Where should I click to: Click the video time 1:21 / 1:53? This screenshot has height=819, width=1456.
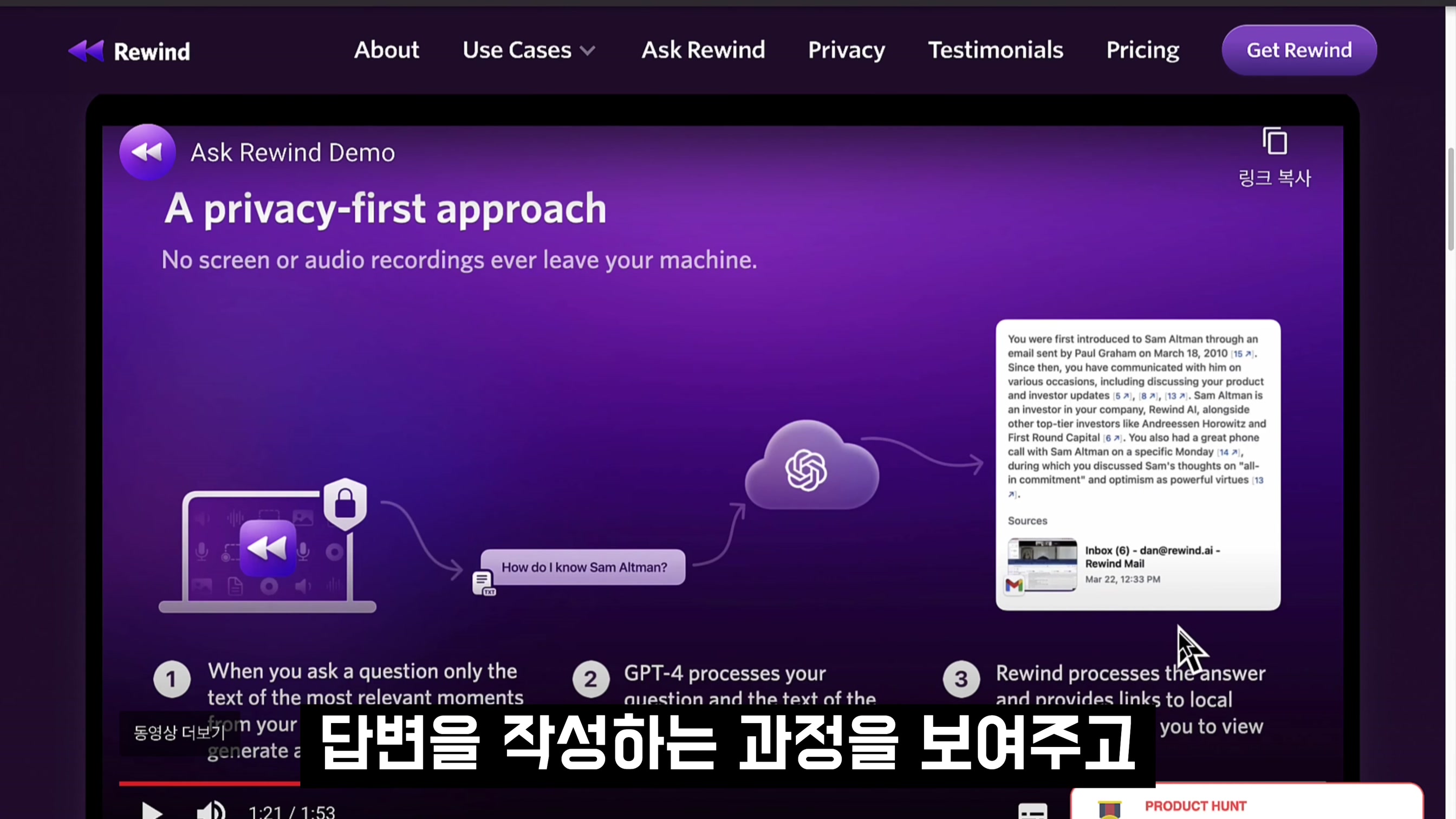(291, 812)
